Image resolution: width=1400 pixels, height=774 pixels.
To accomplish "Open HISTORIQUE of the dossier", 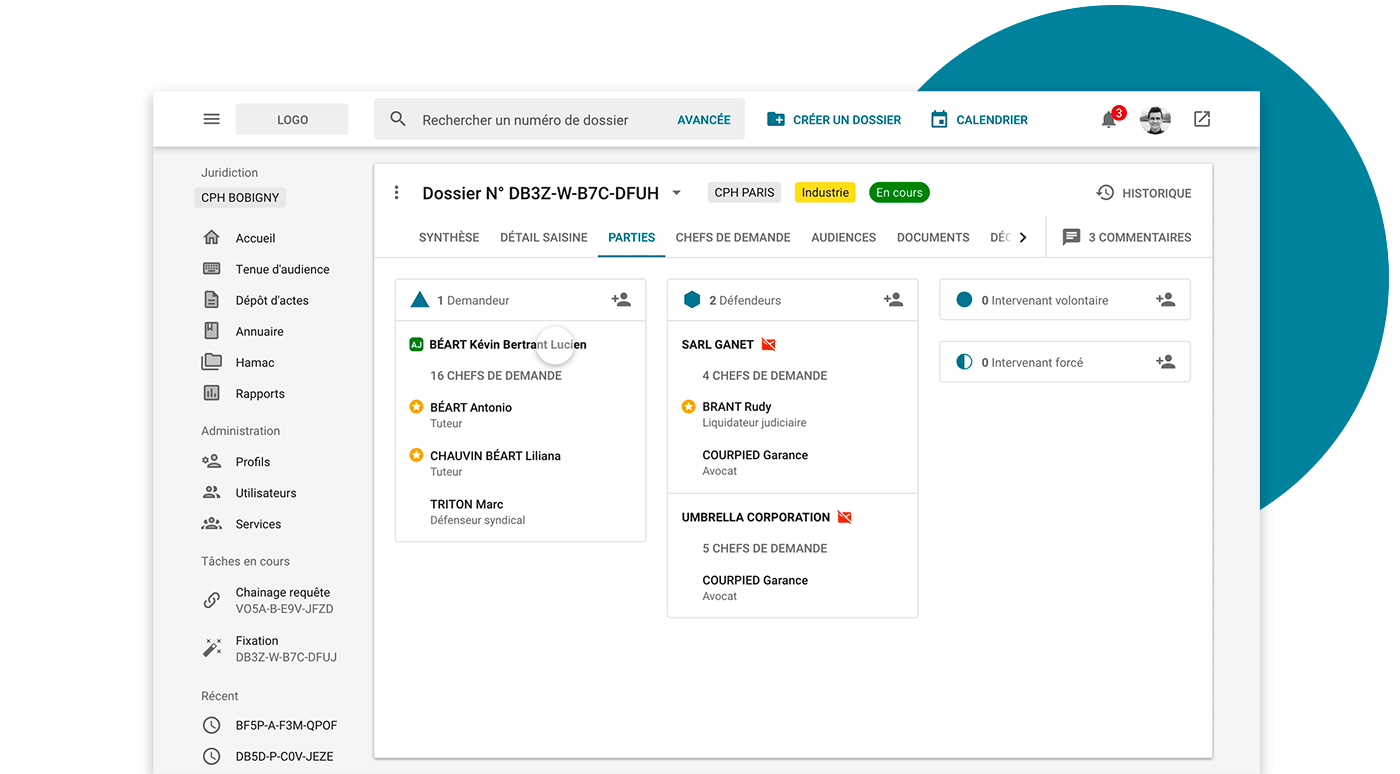I will 1144,193.
